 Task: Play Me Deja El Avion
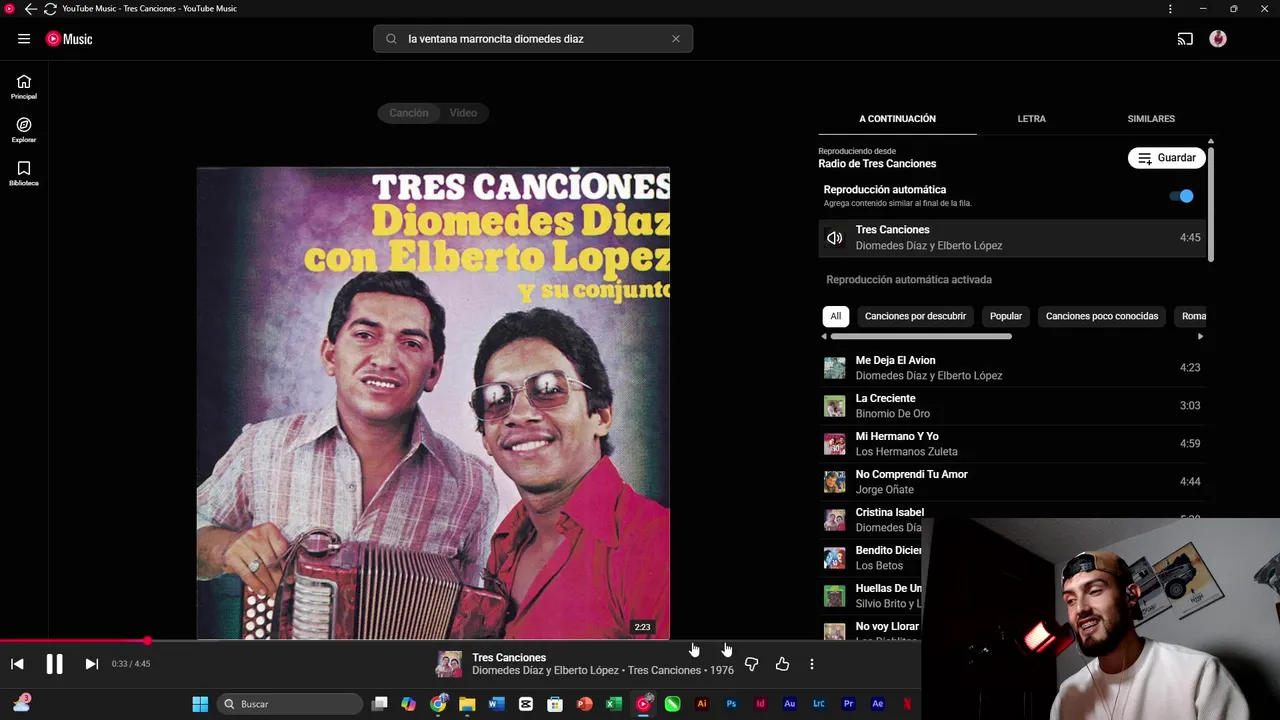click(x=1012, y=368)
